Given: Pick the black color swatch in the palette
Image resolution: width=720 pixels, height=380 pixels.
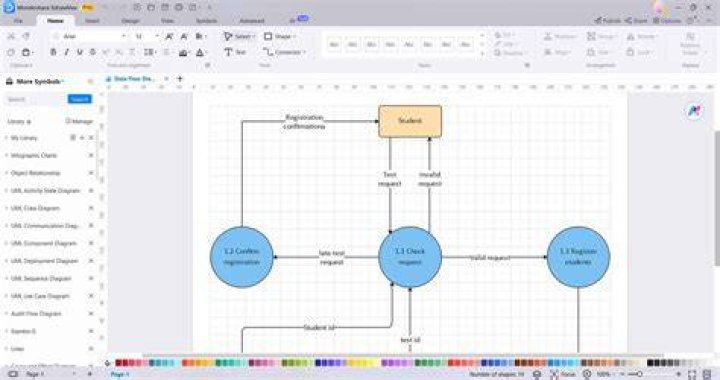Looking at the screenshot, I should tap(650, 363).
